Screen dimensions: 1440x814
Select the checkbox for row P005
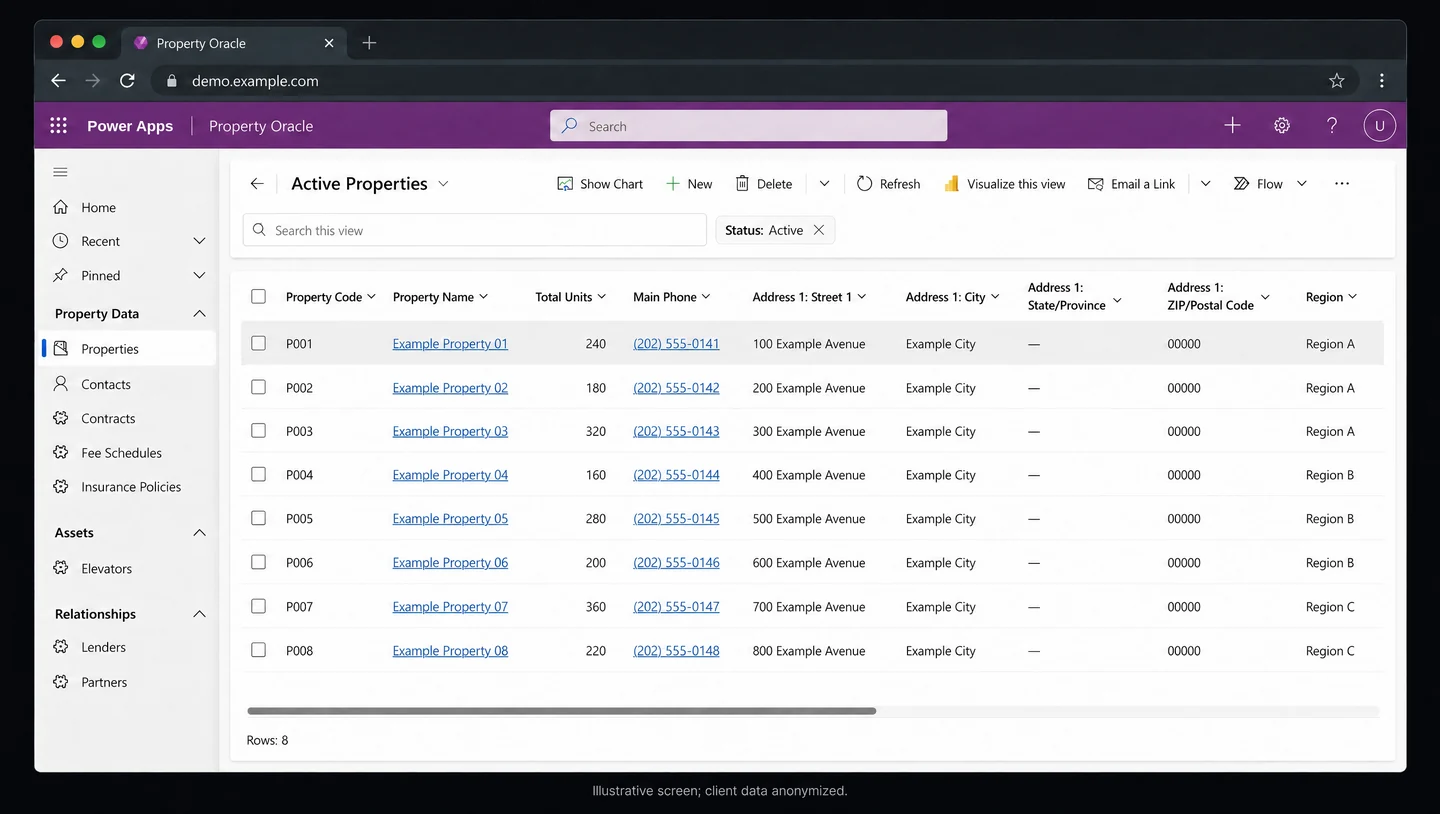click(258, 518)
